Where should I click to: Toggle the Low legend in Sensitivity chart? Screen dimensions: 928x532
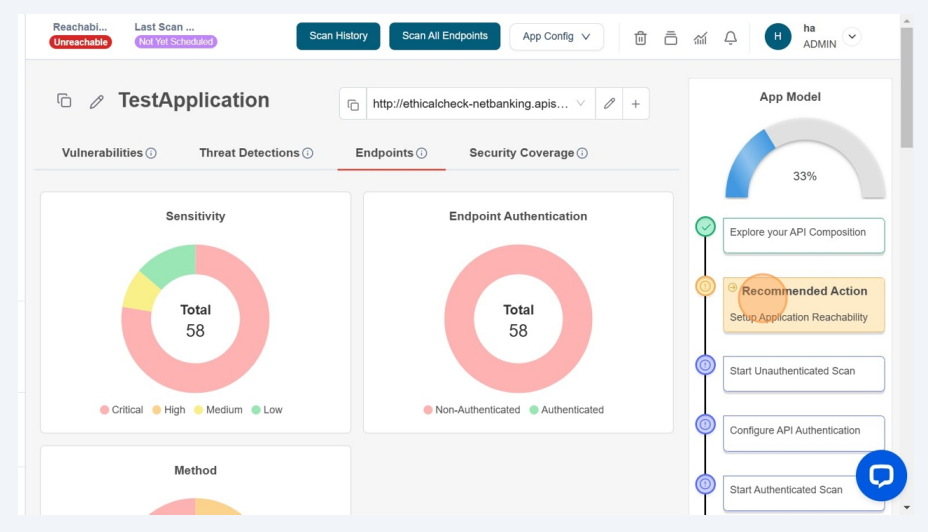tap(267, 410)
